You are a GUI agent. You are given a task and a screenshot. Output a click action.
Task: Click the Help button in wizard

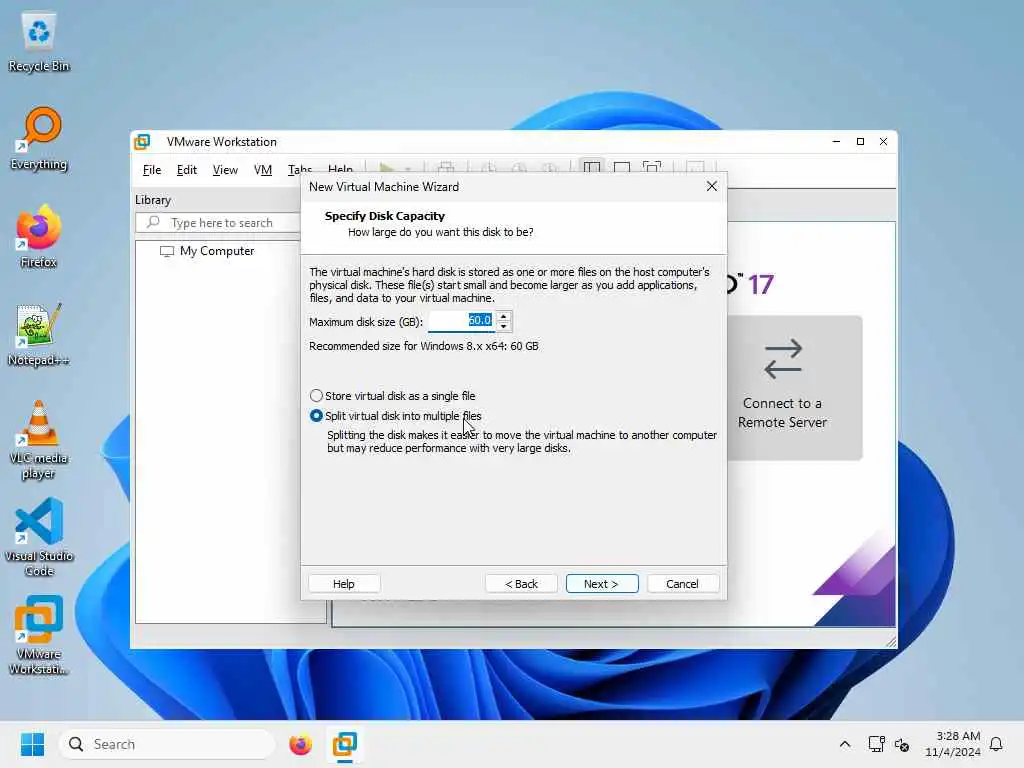pos(344,584)
